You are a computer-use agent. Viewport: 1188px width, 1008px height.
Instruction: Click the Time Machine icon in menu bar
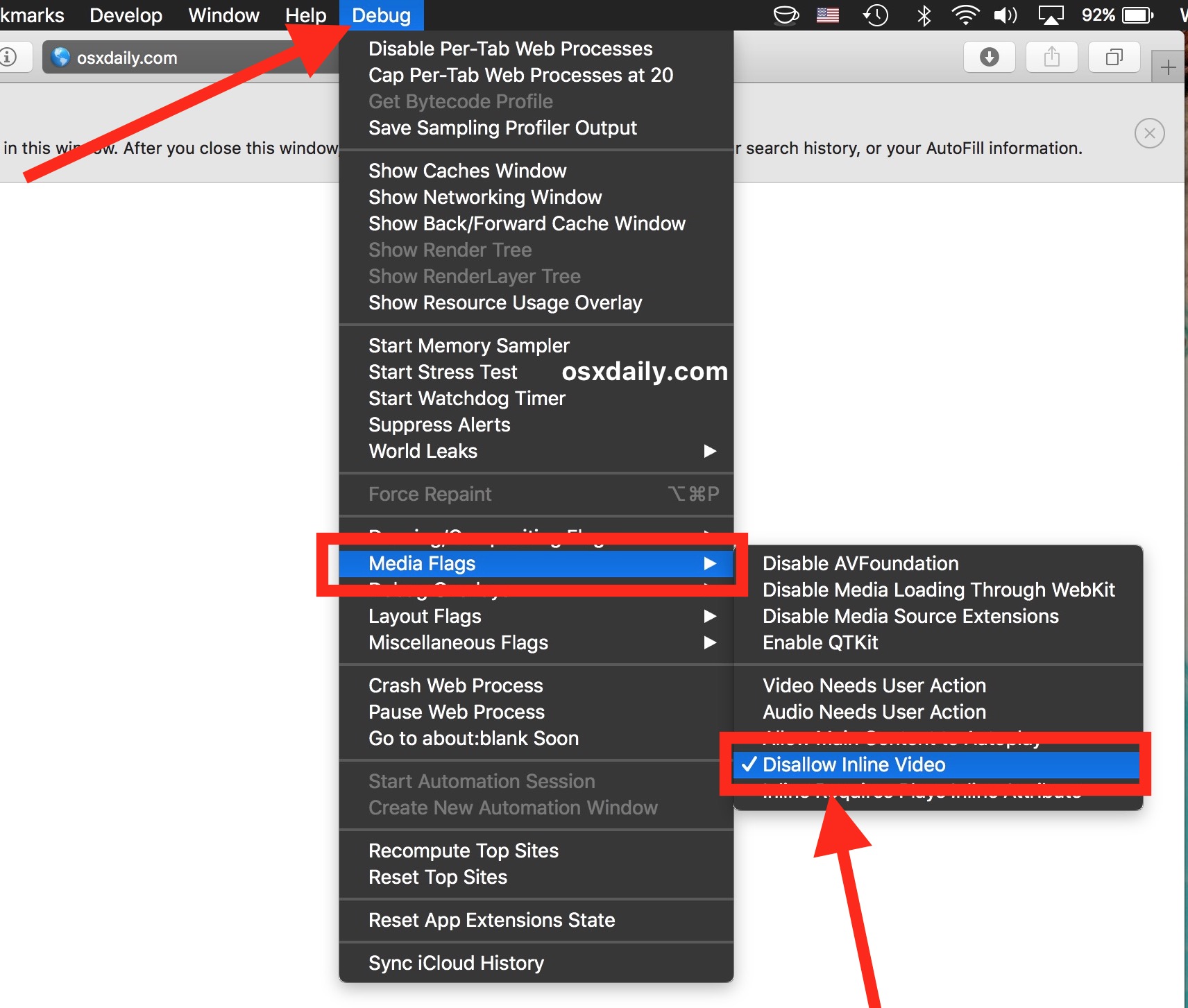[876, 15]
